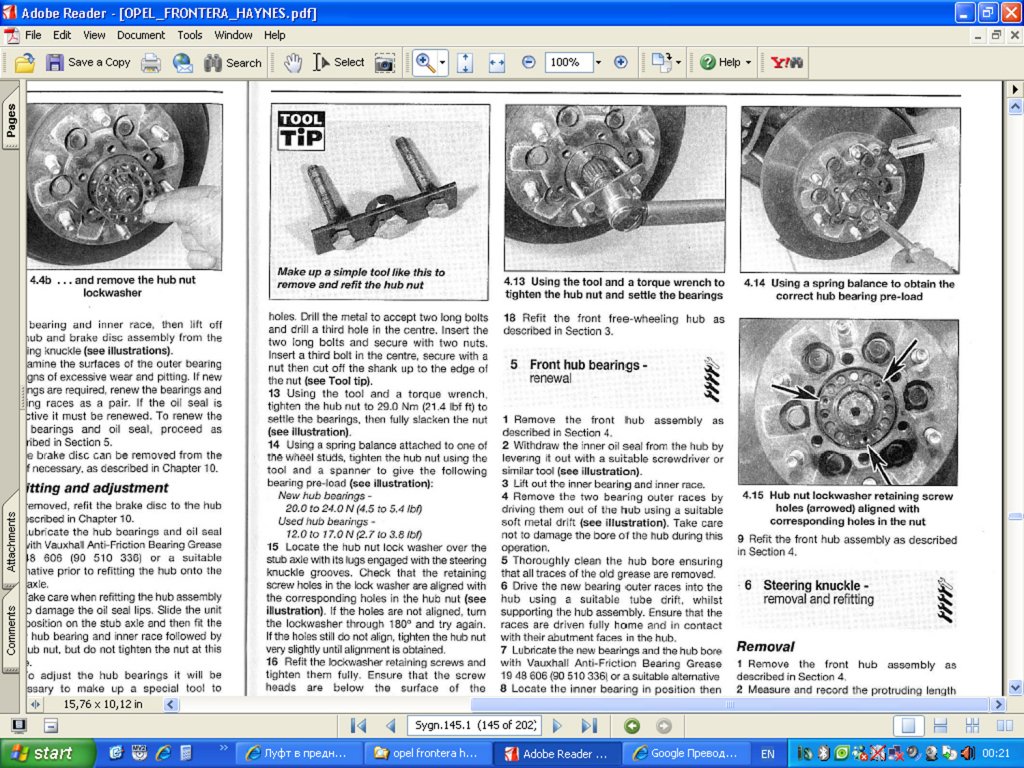
Task: Expand the Quick Launch chevron
Action: [224, 748]
